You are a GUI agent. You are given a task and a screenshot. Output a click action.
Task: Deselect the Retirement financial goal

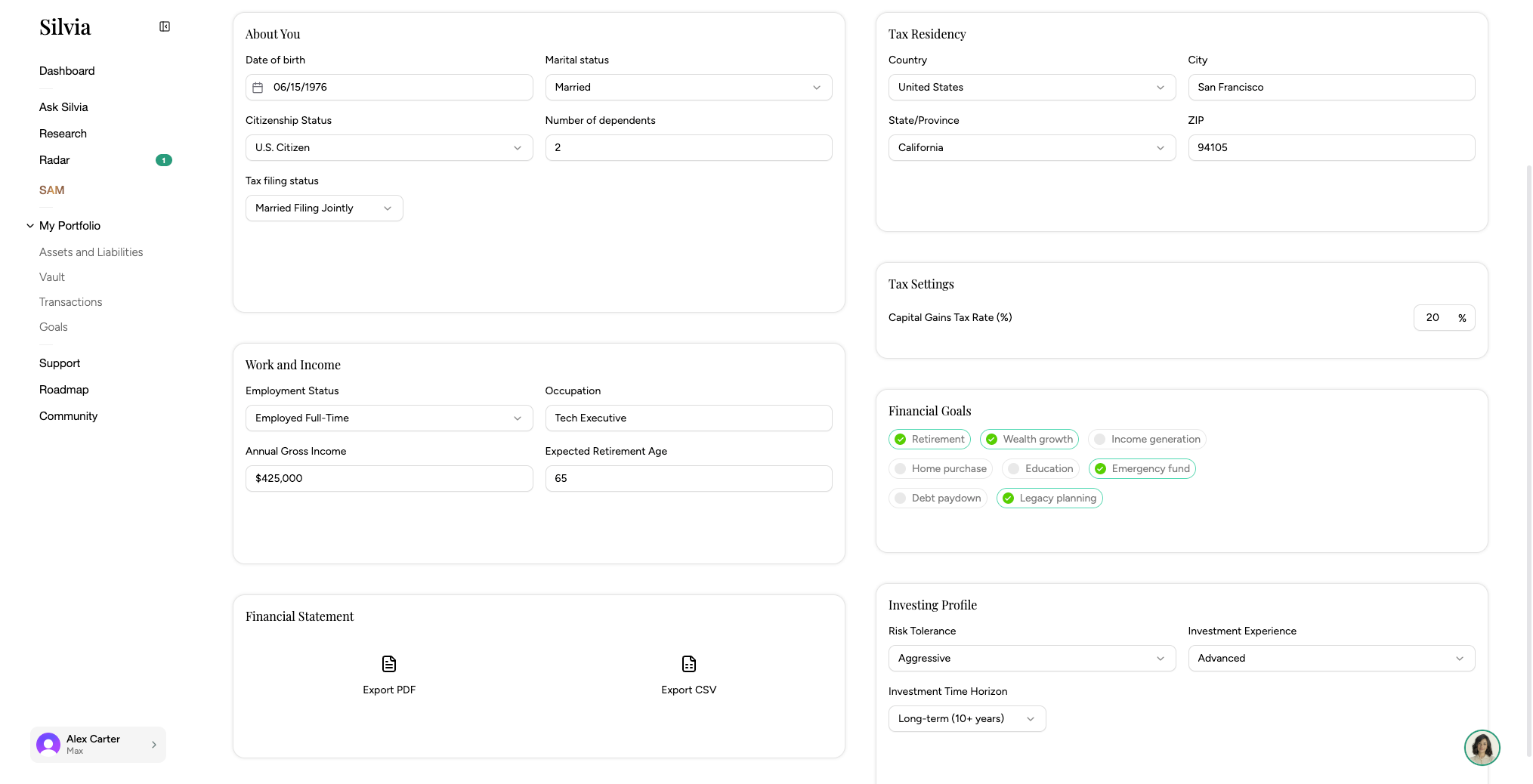tap(930, 439)
